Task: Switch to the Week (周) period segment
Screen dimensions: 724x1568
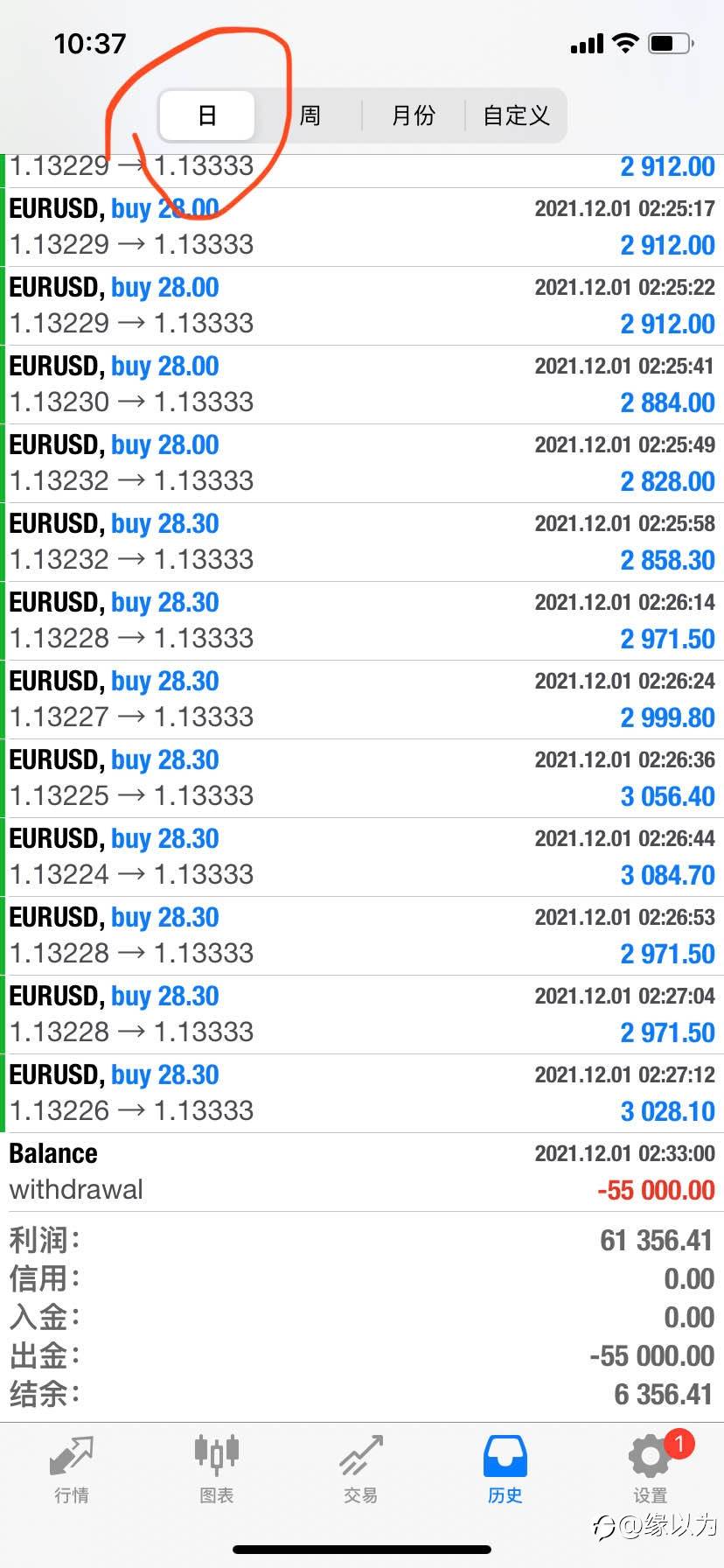Action: point(310,115)
